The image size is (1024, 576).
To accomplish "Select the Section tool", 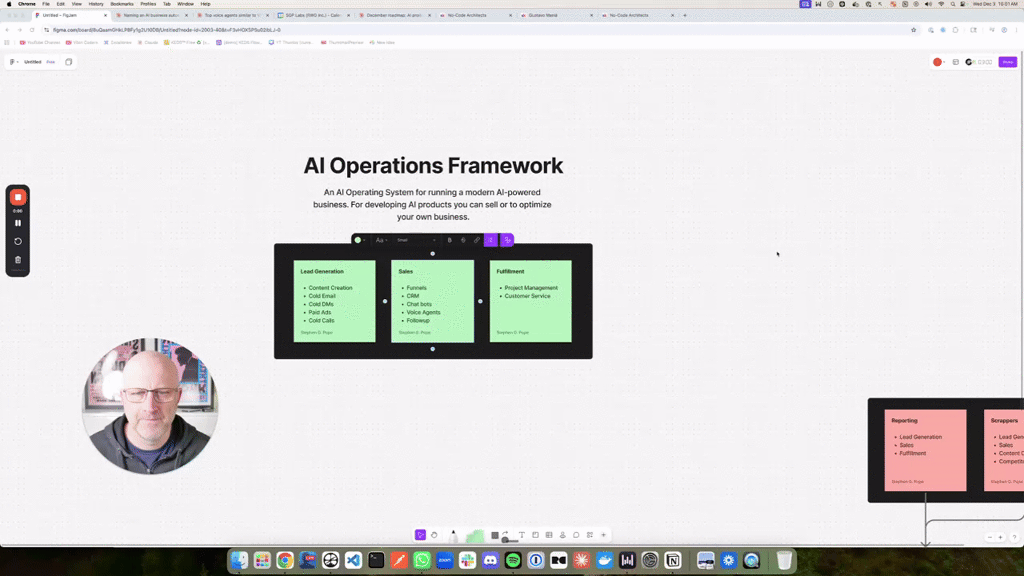I will [536, 535].
